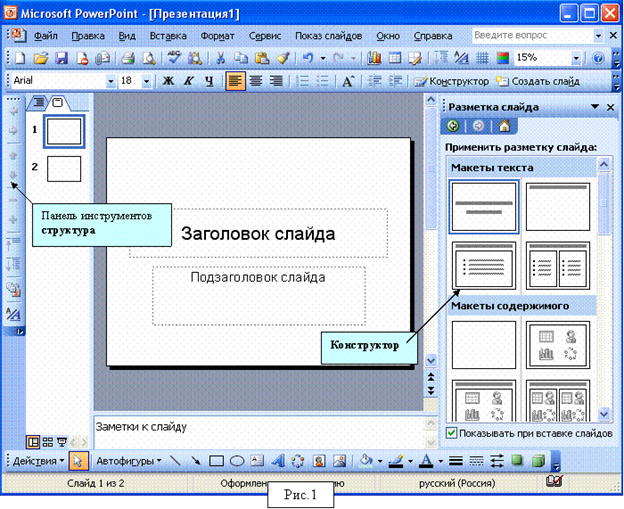Insert WordArt from drawing toolbar

[278, 461]
